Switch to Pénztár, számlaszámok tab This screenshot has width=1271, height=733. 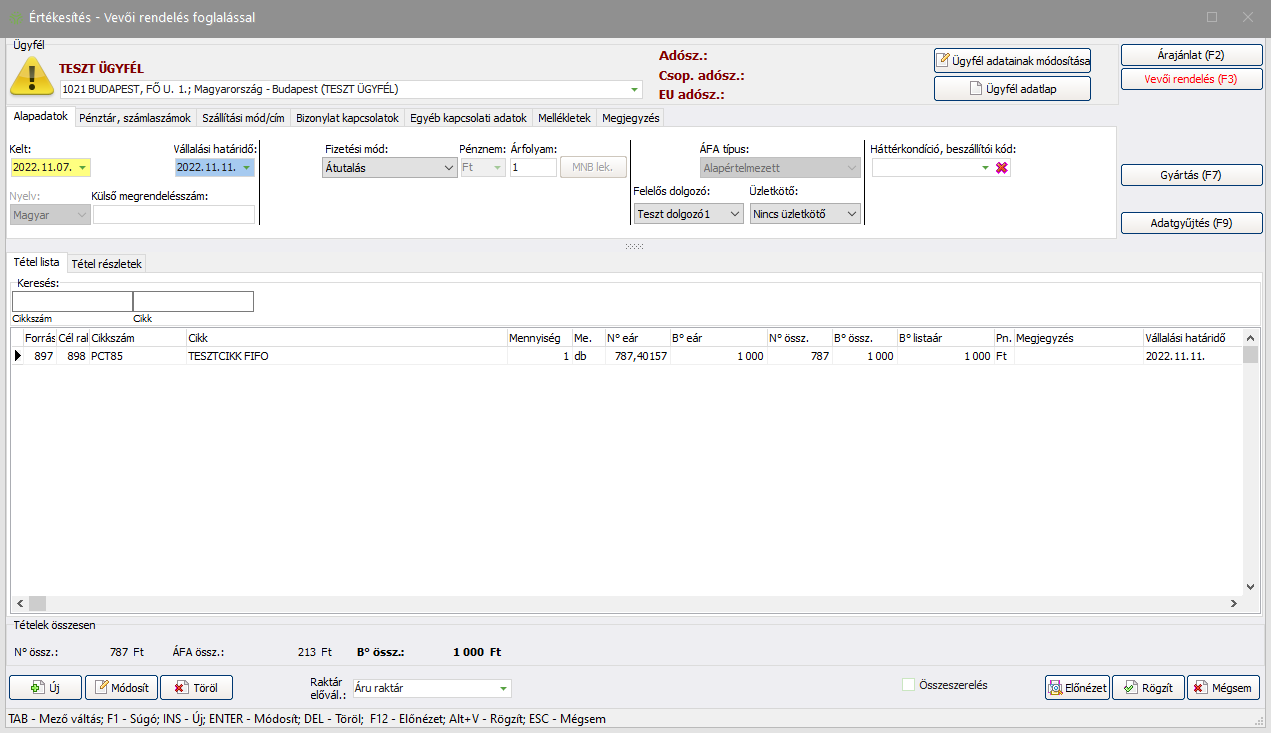134,118
